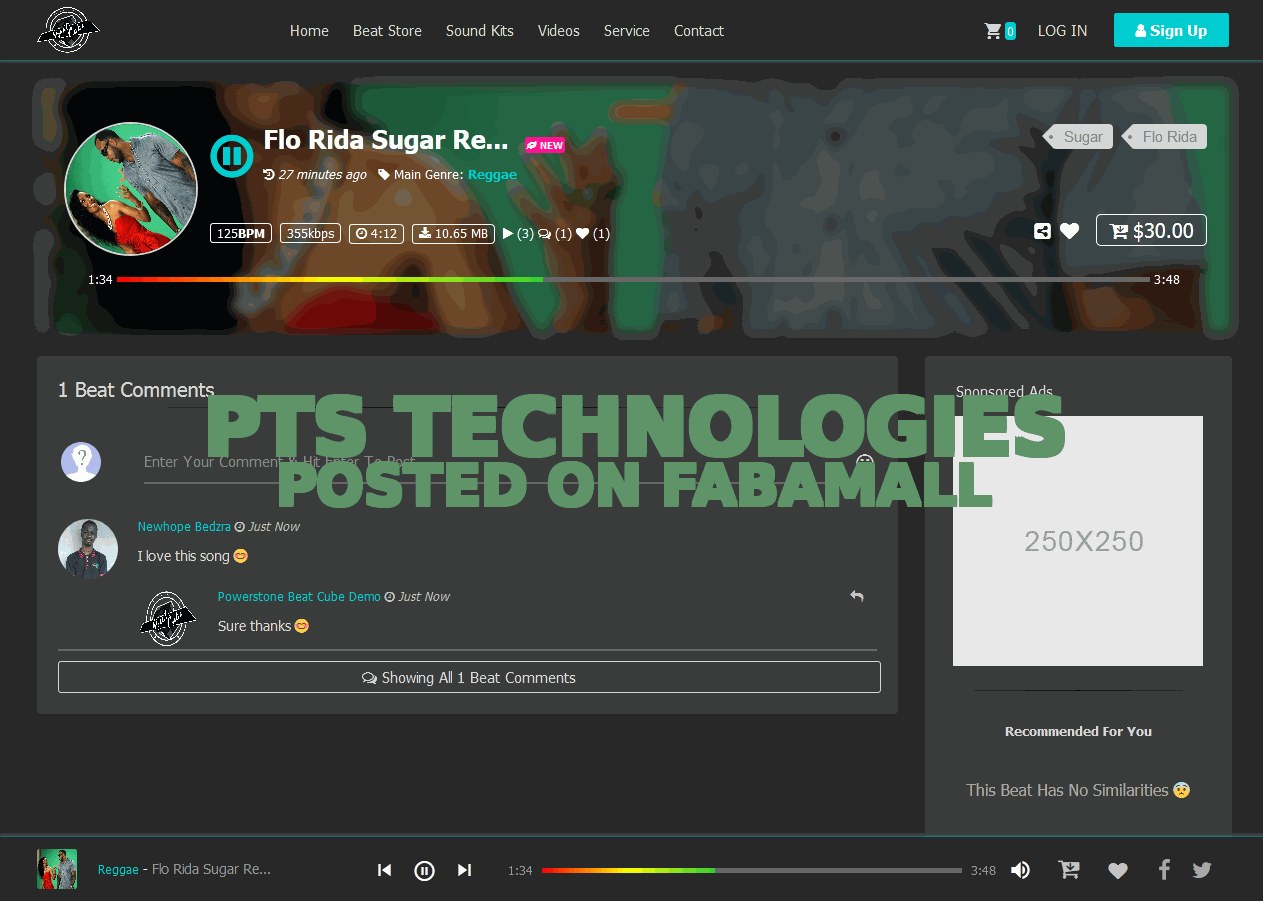Open Newhope Bedzra's profile link

click(184, 527)
